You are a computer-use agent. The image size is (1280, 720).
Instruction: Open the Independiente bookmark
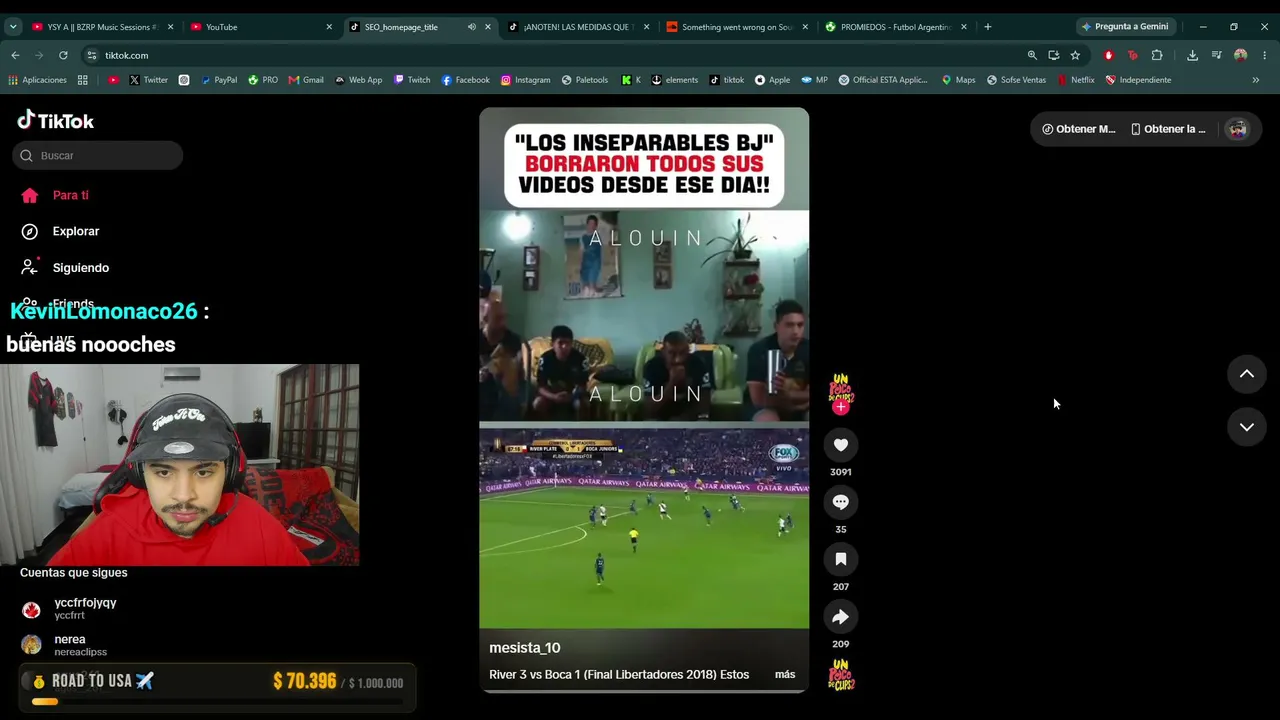[x=1138, y=80]
